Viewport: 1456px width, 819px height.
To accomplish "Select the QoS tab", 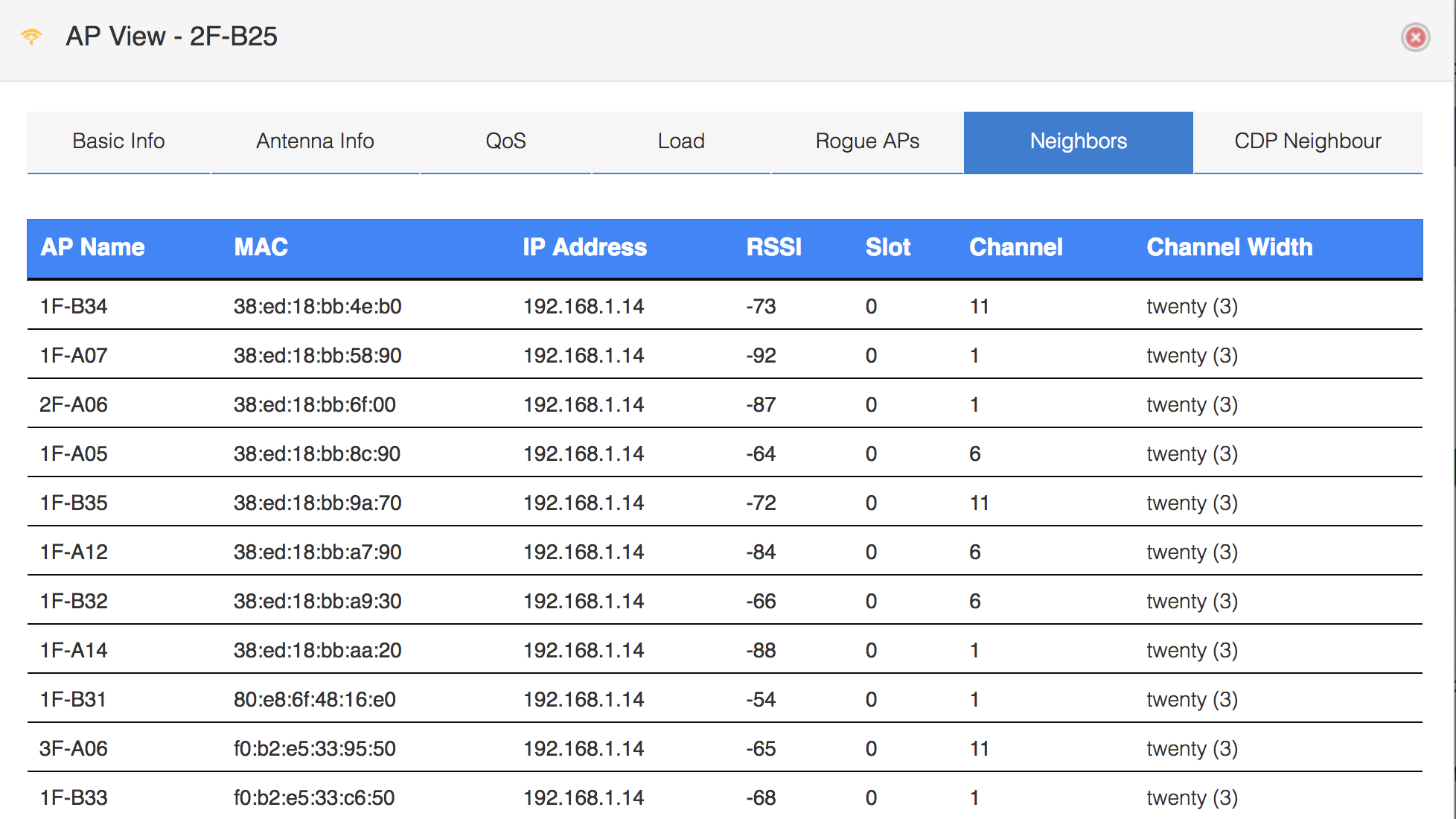I will tap(505, 141).
